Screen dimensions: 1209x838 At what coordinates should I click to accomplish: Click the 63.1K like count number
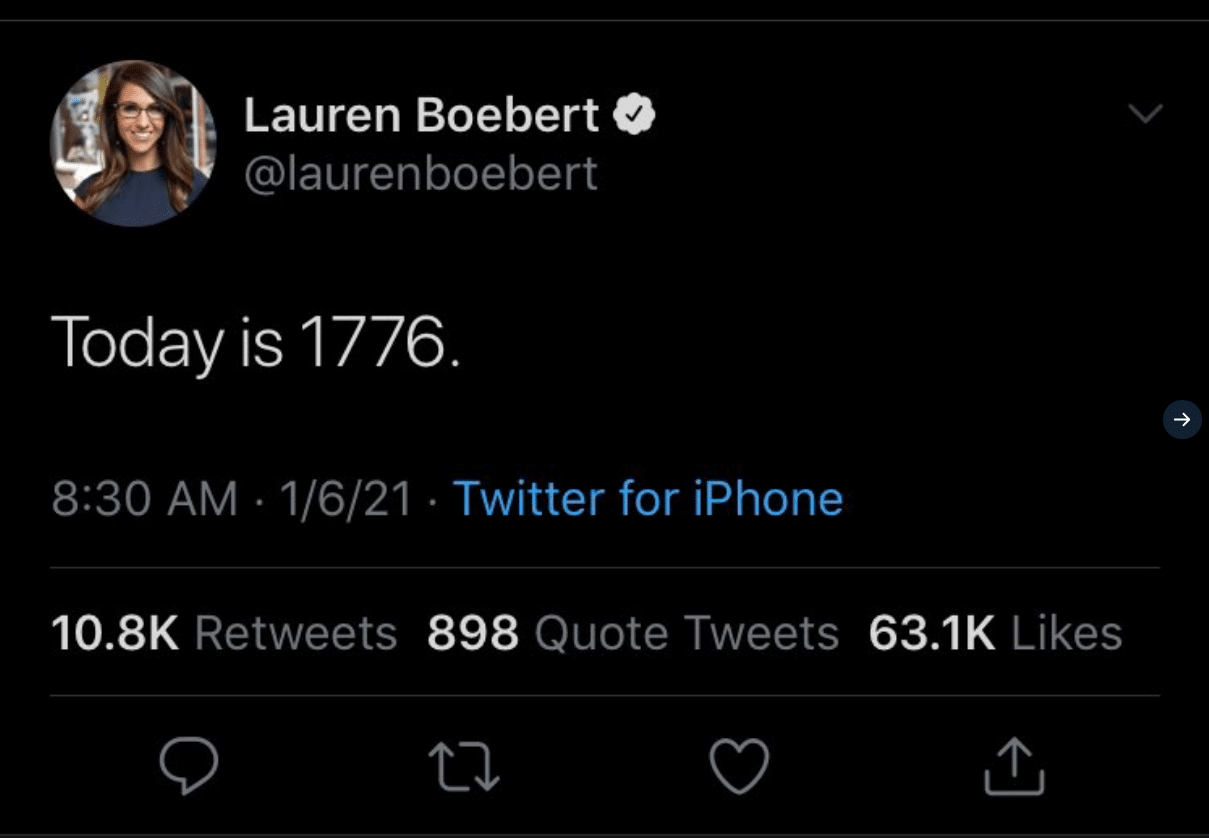click(x=931, y=633)
